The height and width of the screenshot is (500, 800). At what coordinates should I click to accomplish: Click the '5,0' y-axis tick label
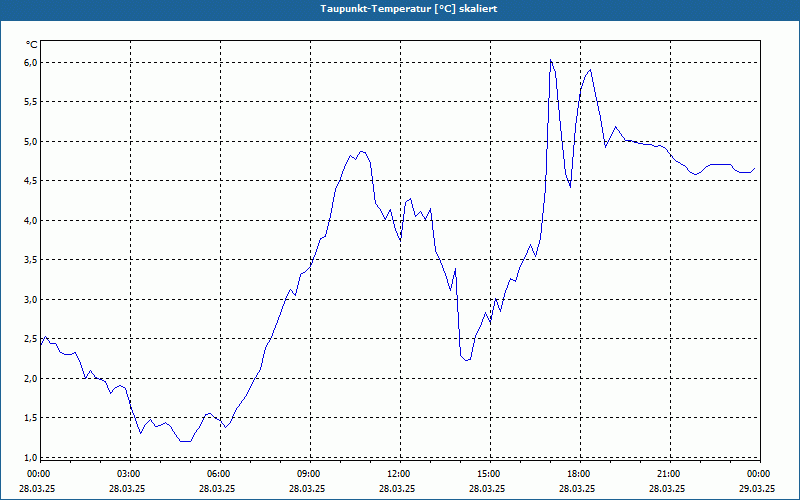point(31,141)
